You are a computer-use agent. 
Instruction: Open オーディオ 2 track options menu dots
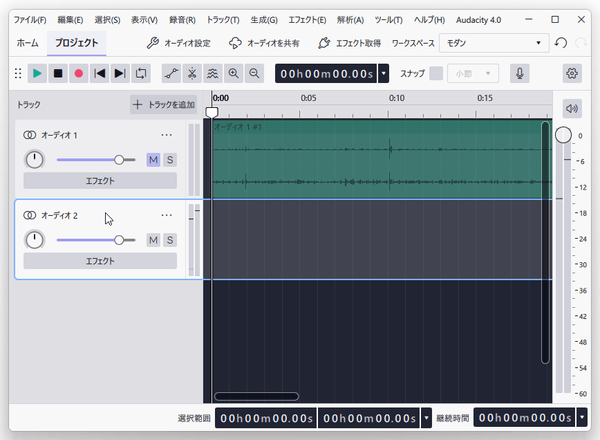tap(166, 215)
